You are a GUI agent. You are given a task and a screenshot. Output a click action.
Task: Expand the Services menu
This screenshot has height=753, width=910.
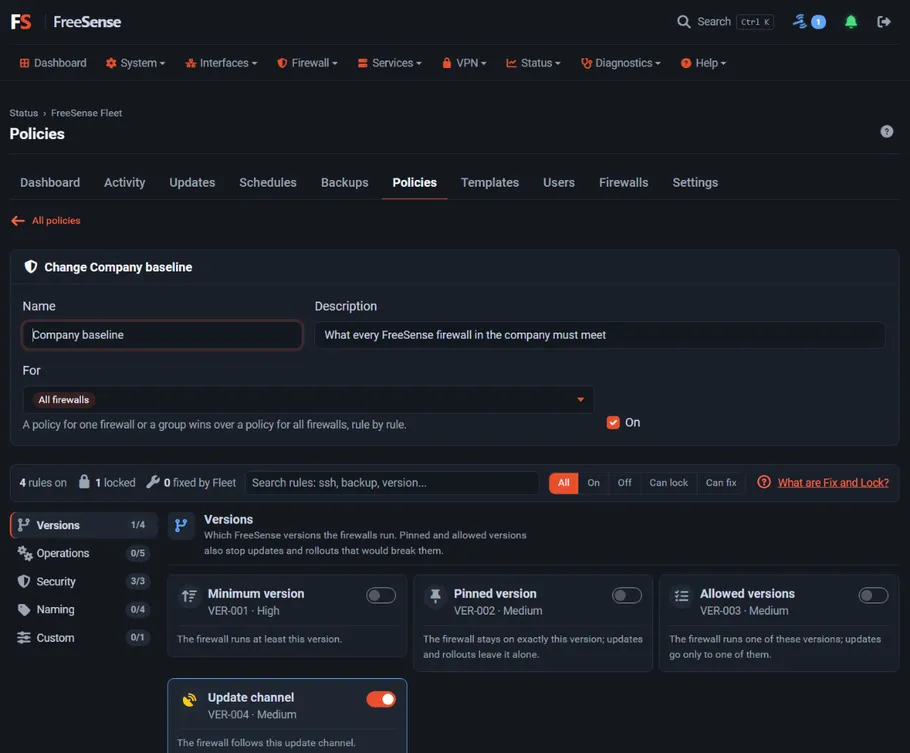389,63
